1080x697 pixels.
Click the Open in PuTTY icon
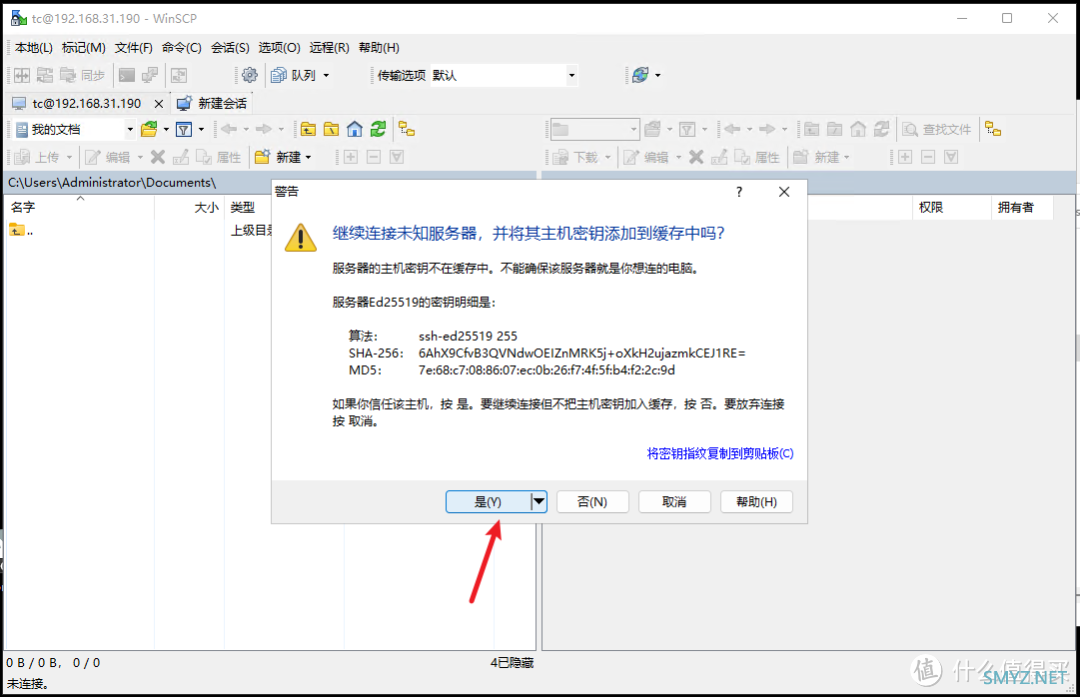tap(149, 75)
